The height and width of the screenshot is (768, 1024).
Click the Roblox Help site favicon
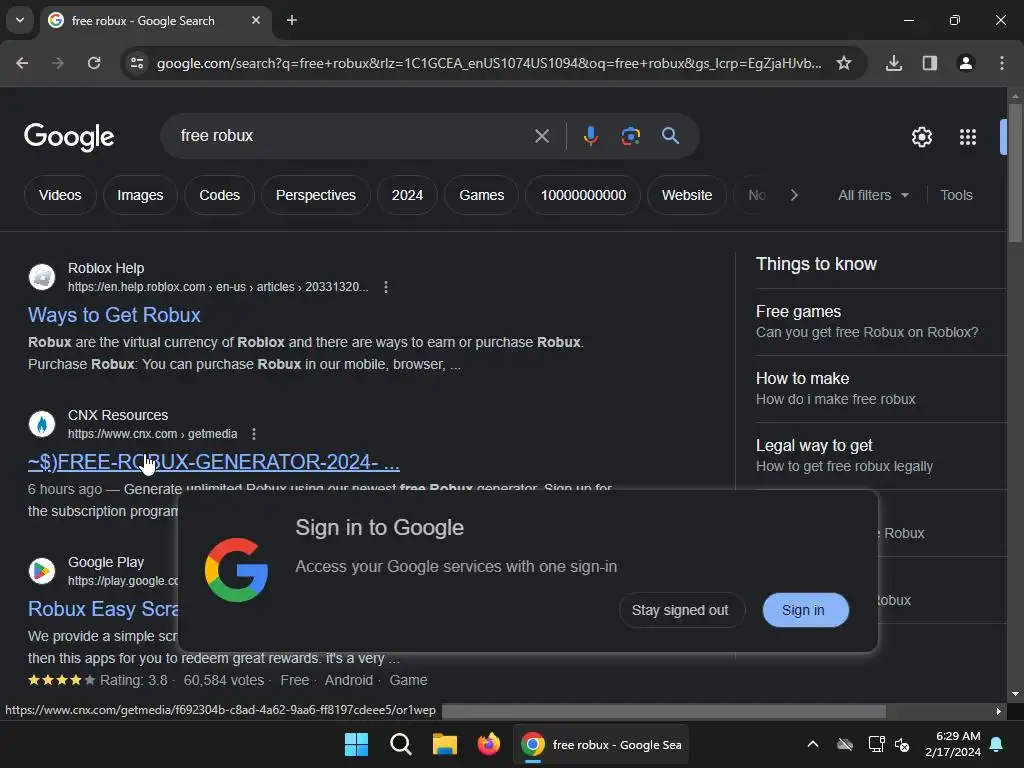[42, 277]
